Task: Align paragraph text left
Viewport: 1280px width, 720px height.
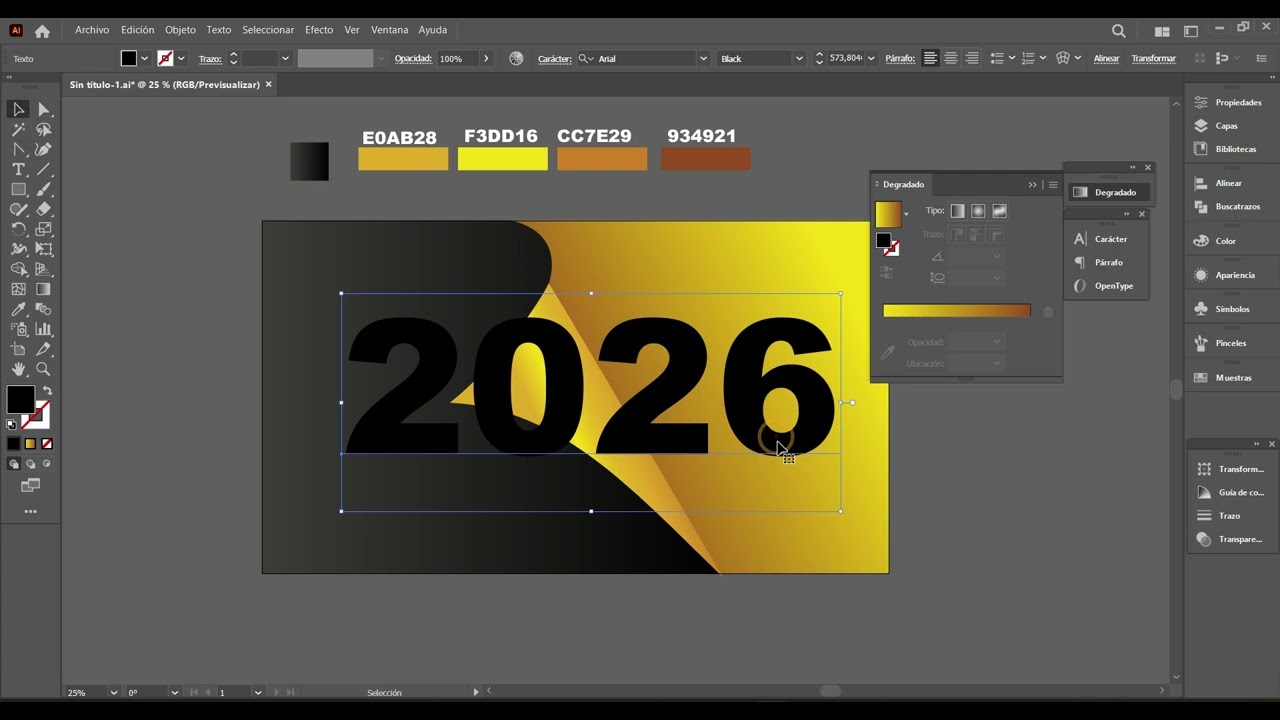Action: pos(930,58)
